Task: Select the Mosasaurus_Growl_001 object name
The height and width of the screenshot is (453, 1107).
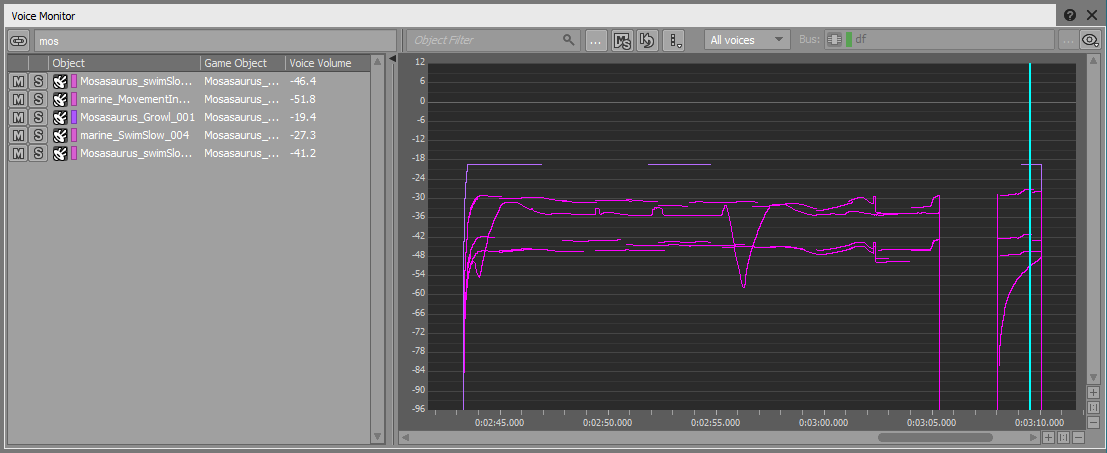Action: click(x=137, y=117)
